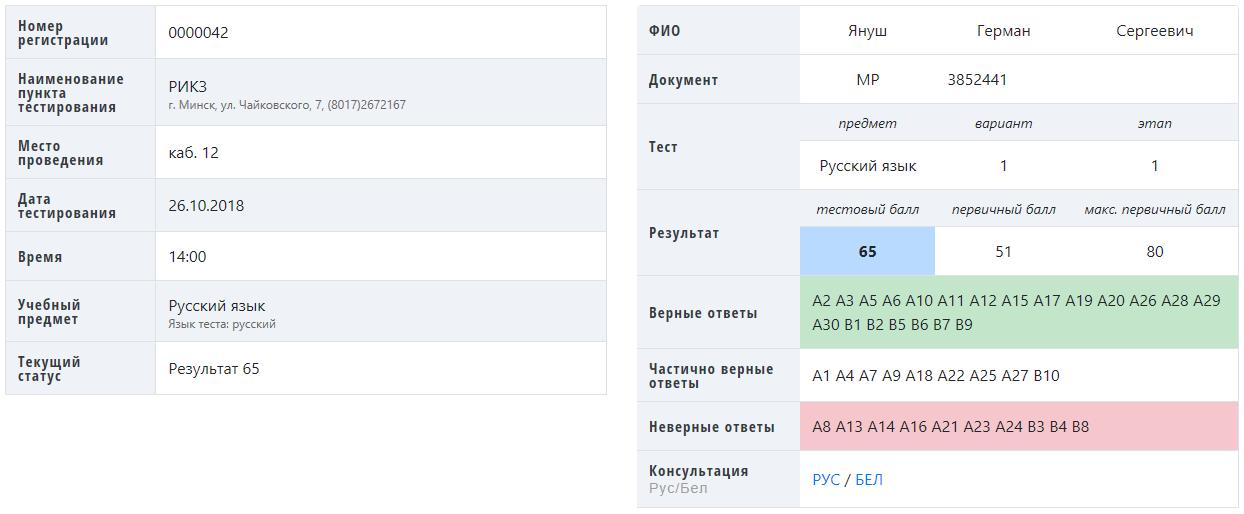Screen dimensions: 1244x514
Task: Click the room value каб. 12
Action: (x=193, y=152)
